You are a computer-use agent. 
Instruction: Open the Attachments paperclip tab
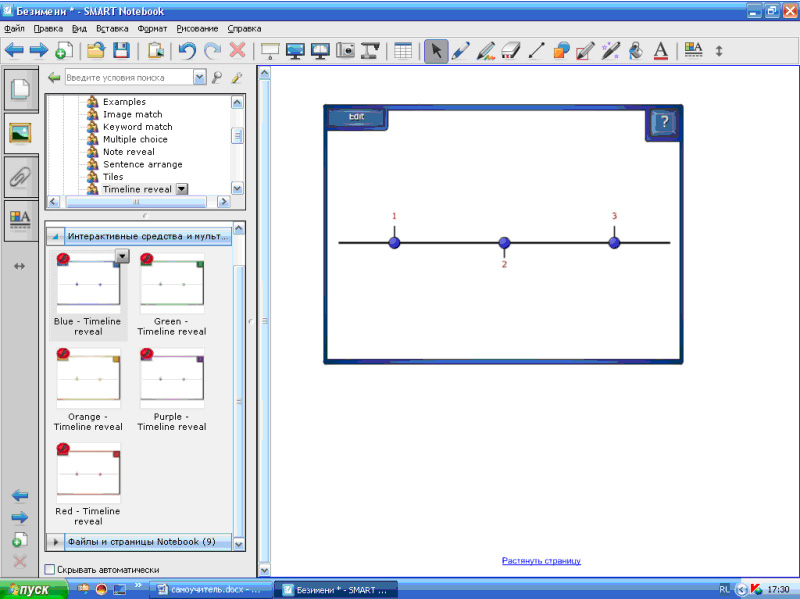(20, 176)
